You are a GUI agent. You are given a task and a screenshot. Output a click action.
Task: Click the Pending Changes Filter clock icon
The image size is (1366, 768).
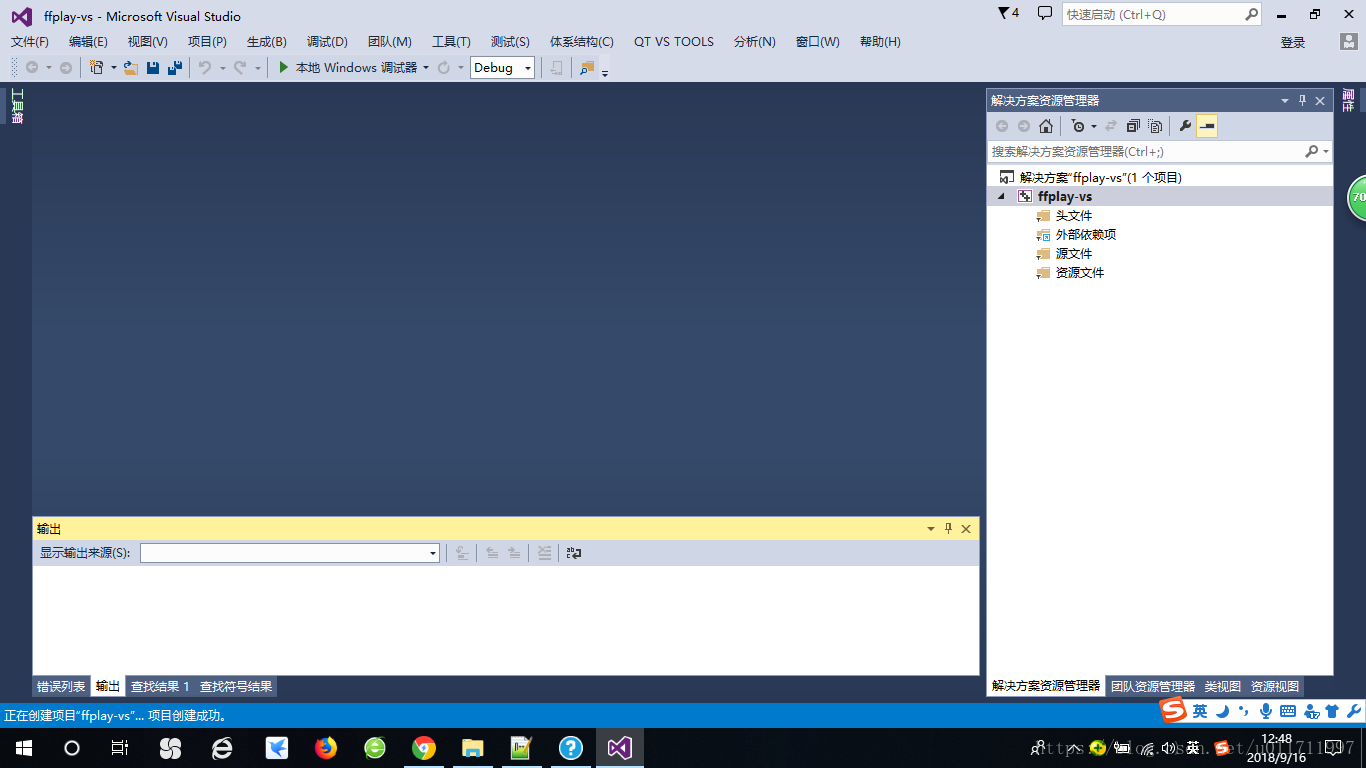click(x=1077, y=126)
